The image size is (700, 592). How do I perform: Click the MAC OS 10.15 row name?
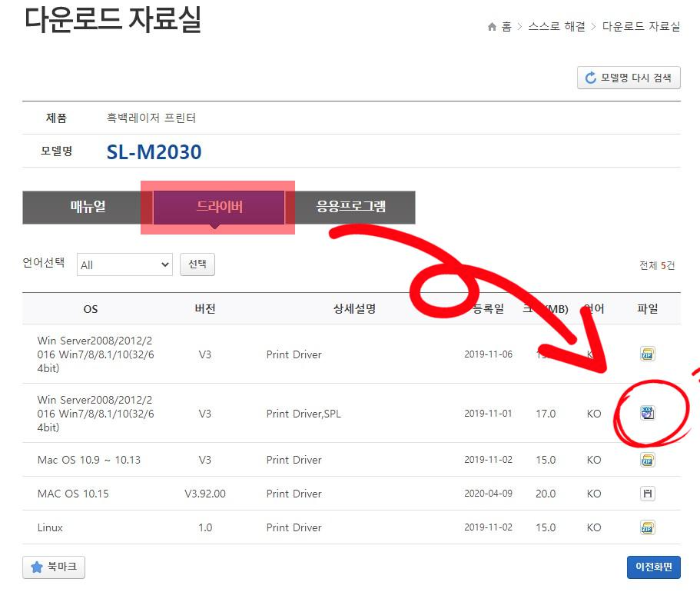73,494
